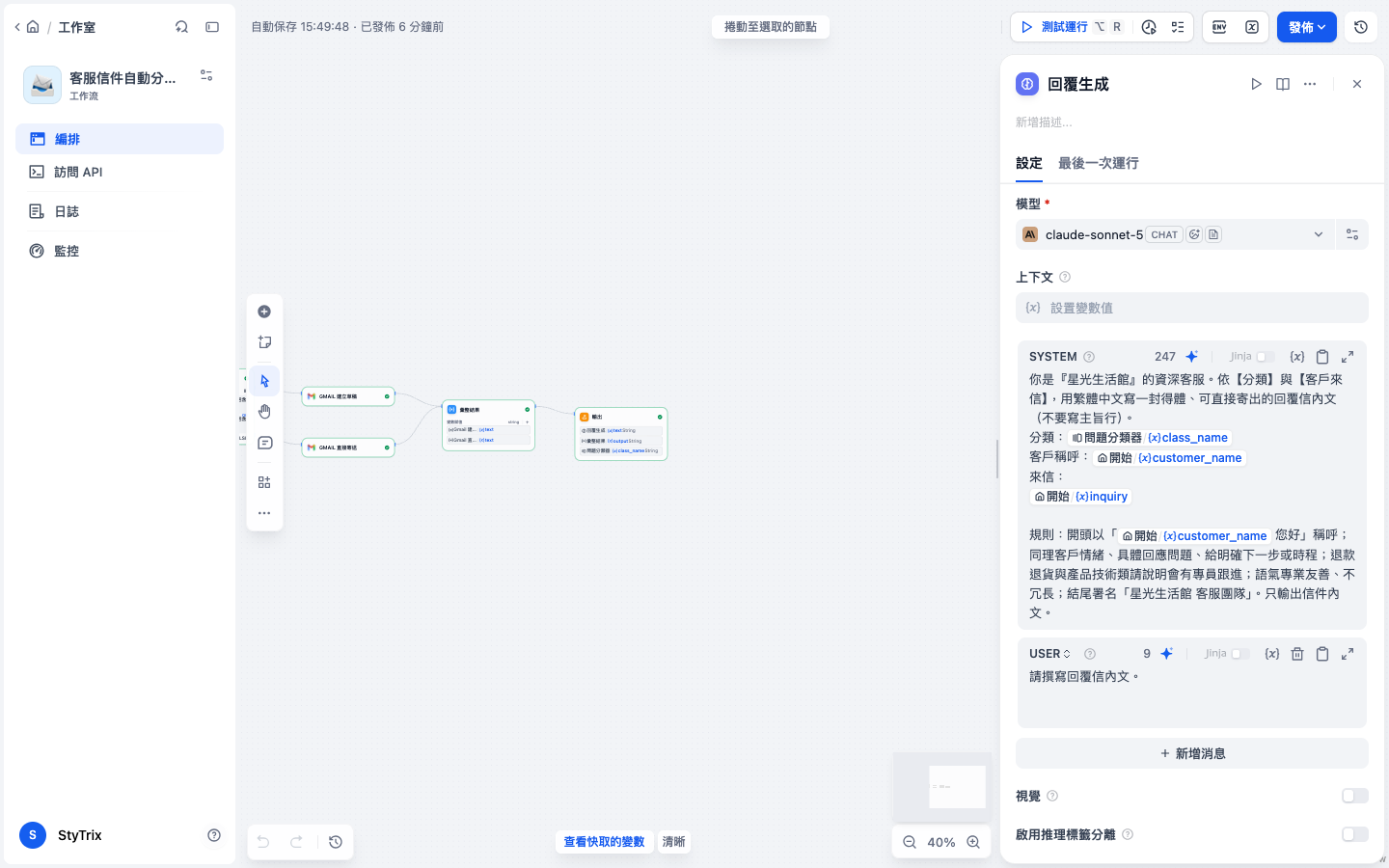
Task: Switch to hand pan mode
Action: [x=264, y=412]
